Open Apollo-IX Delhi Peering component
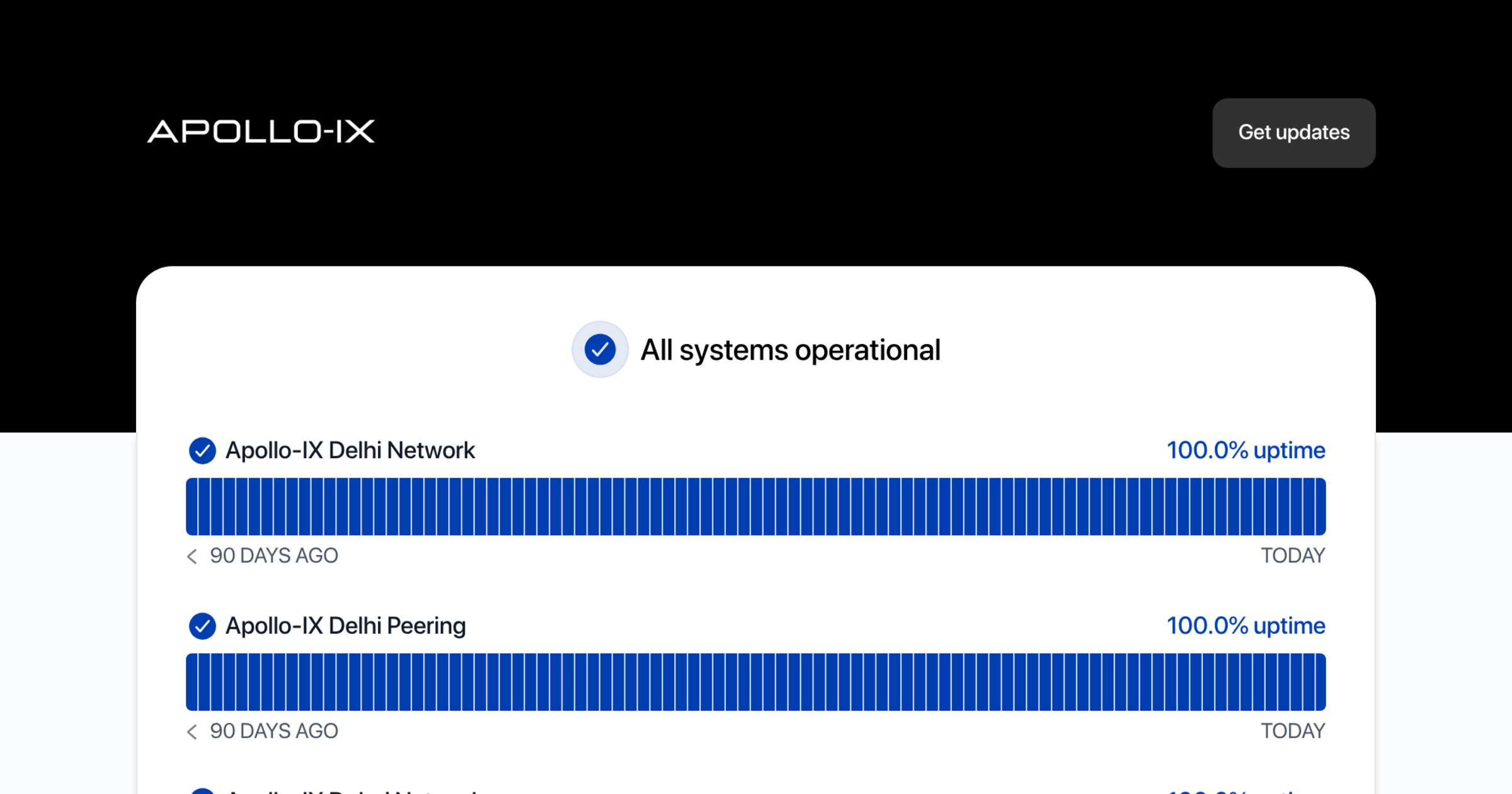Screen dimensions: 1512x794 (x=346, y=626)
